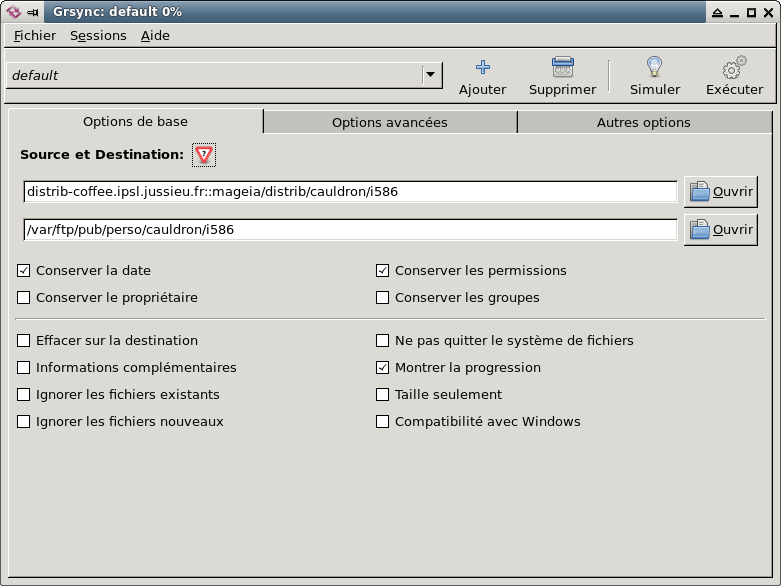Screen dimensions: 781x586
Task: Switch to Options avancées tab
Action: [x=390, y=122]
